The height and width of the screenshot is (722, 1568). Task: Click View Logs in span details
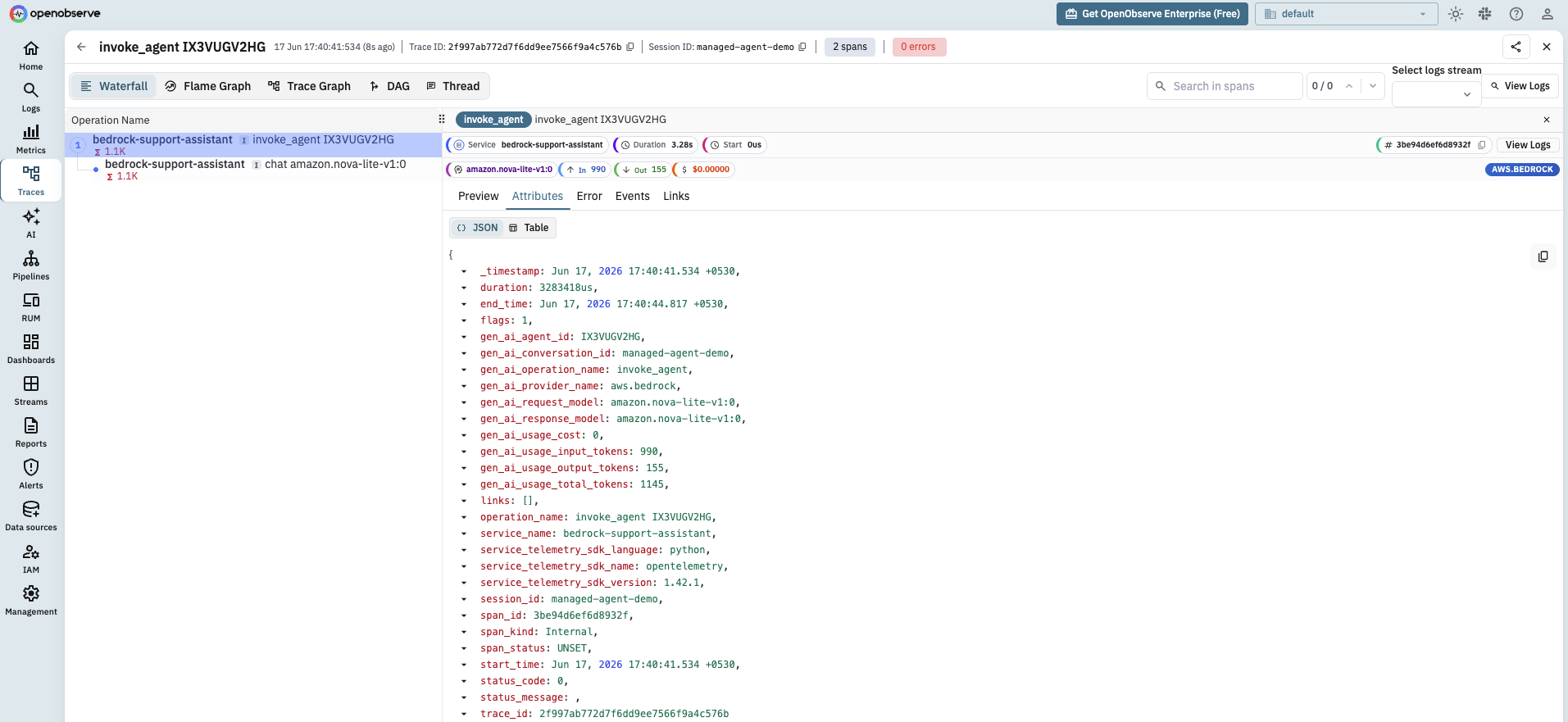(1528, 145)
